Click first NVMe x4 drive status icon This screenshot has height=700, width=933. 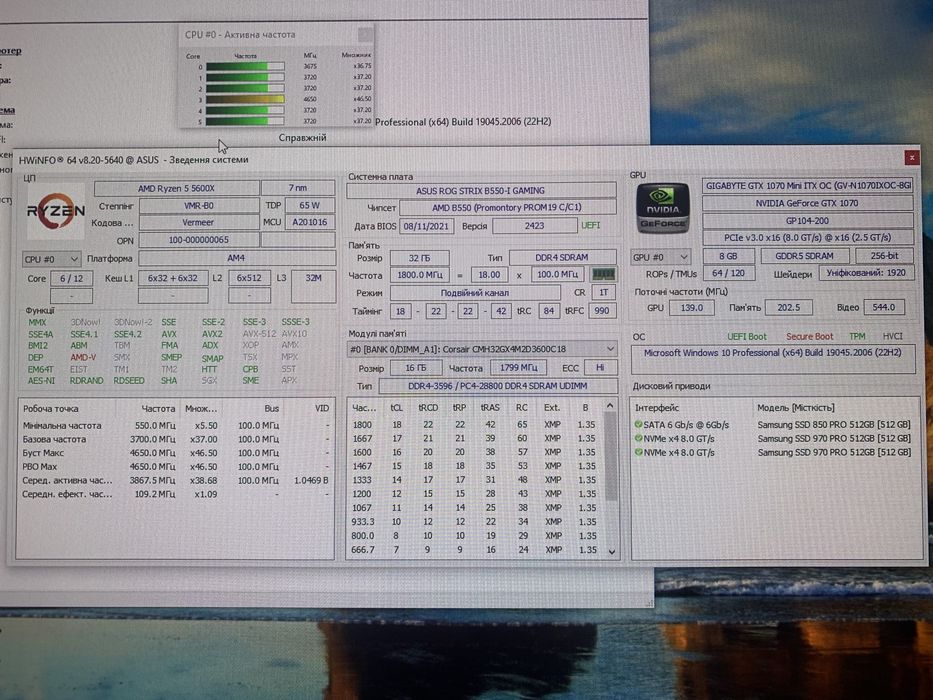point(638,438)
